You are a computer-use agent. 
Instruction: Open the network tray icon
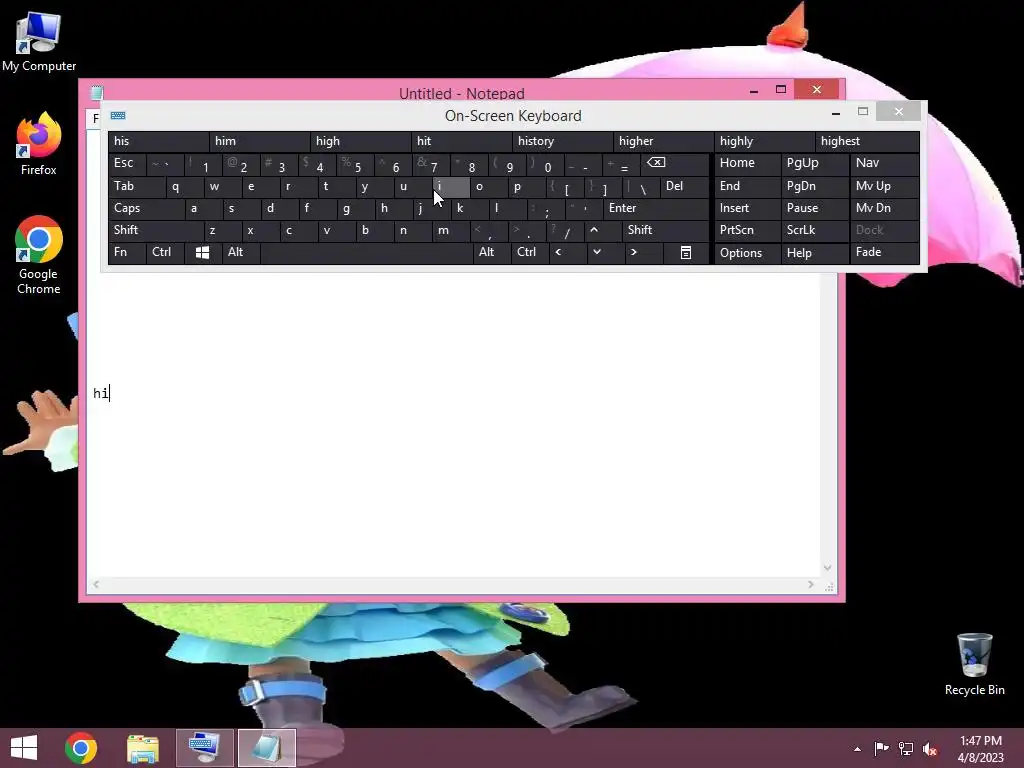(906, 749)
